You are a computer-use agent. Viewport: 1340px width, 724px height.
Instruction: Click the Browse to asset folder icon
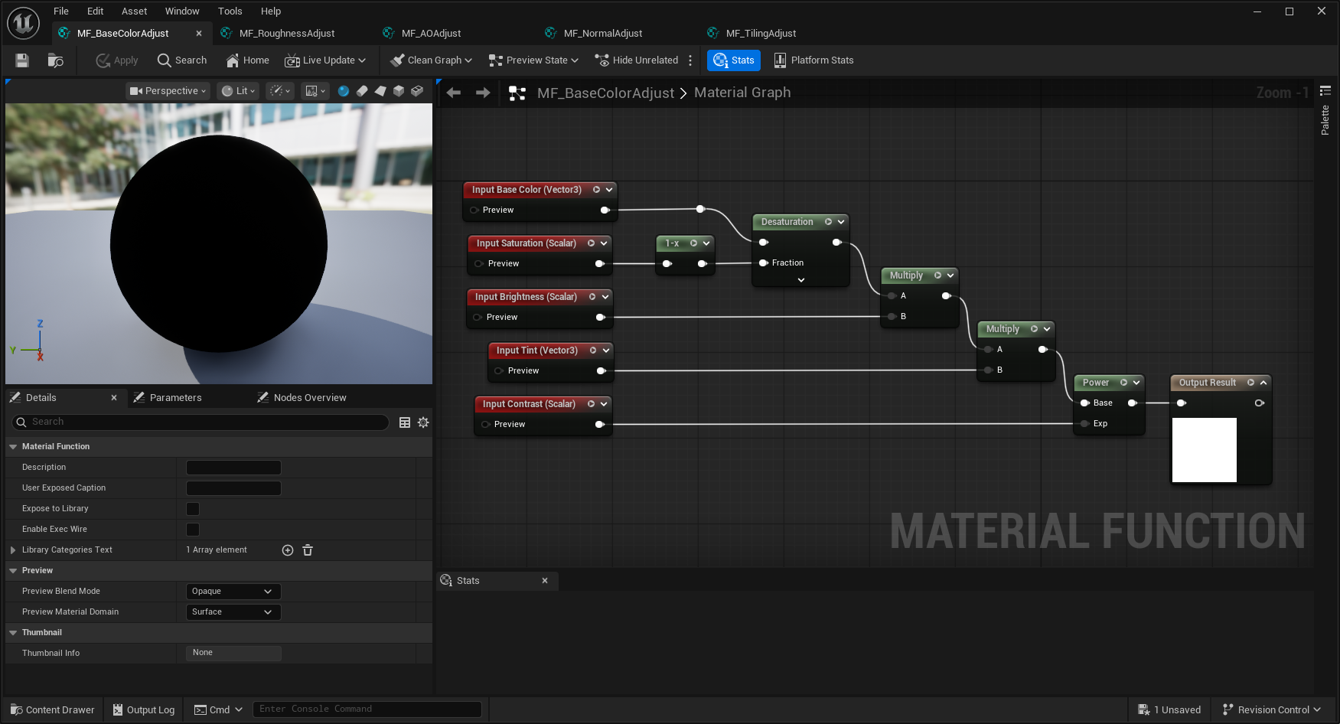[55, 61]
